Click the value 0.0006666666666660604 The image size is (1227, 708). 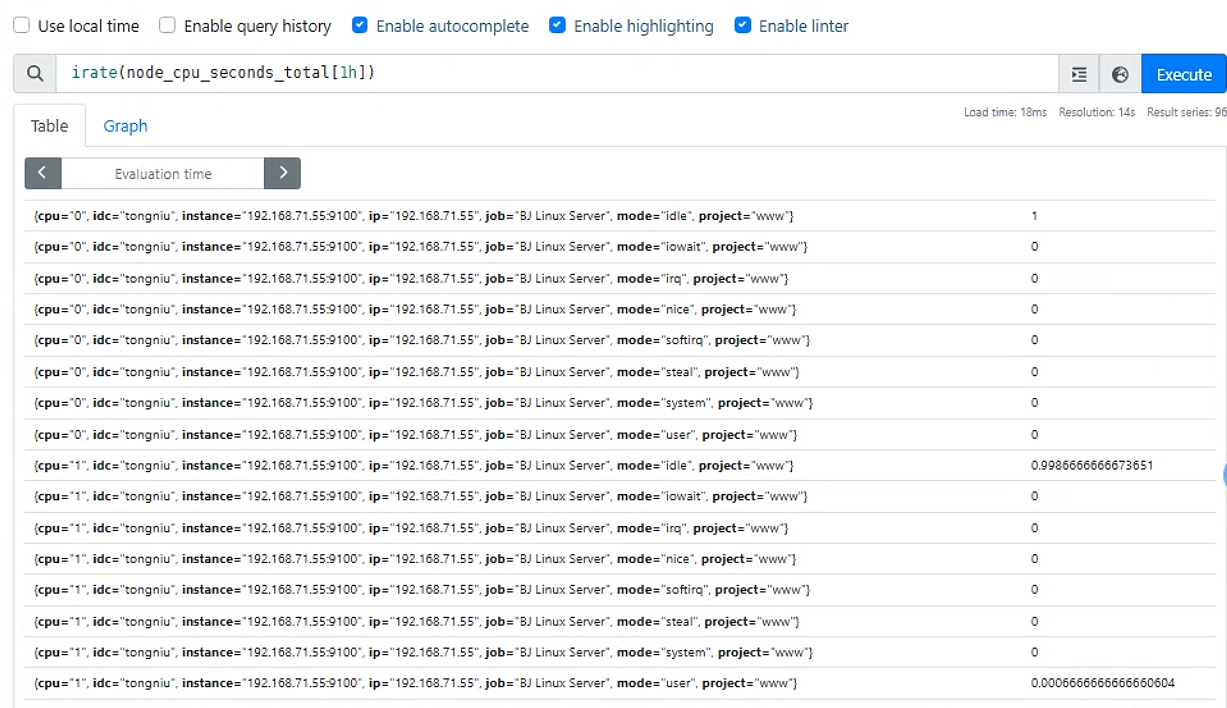pyautogui.click(x=1103, y=683)
